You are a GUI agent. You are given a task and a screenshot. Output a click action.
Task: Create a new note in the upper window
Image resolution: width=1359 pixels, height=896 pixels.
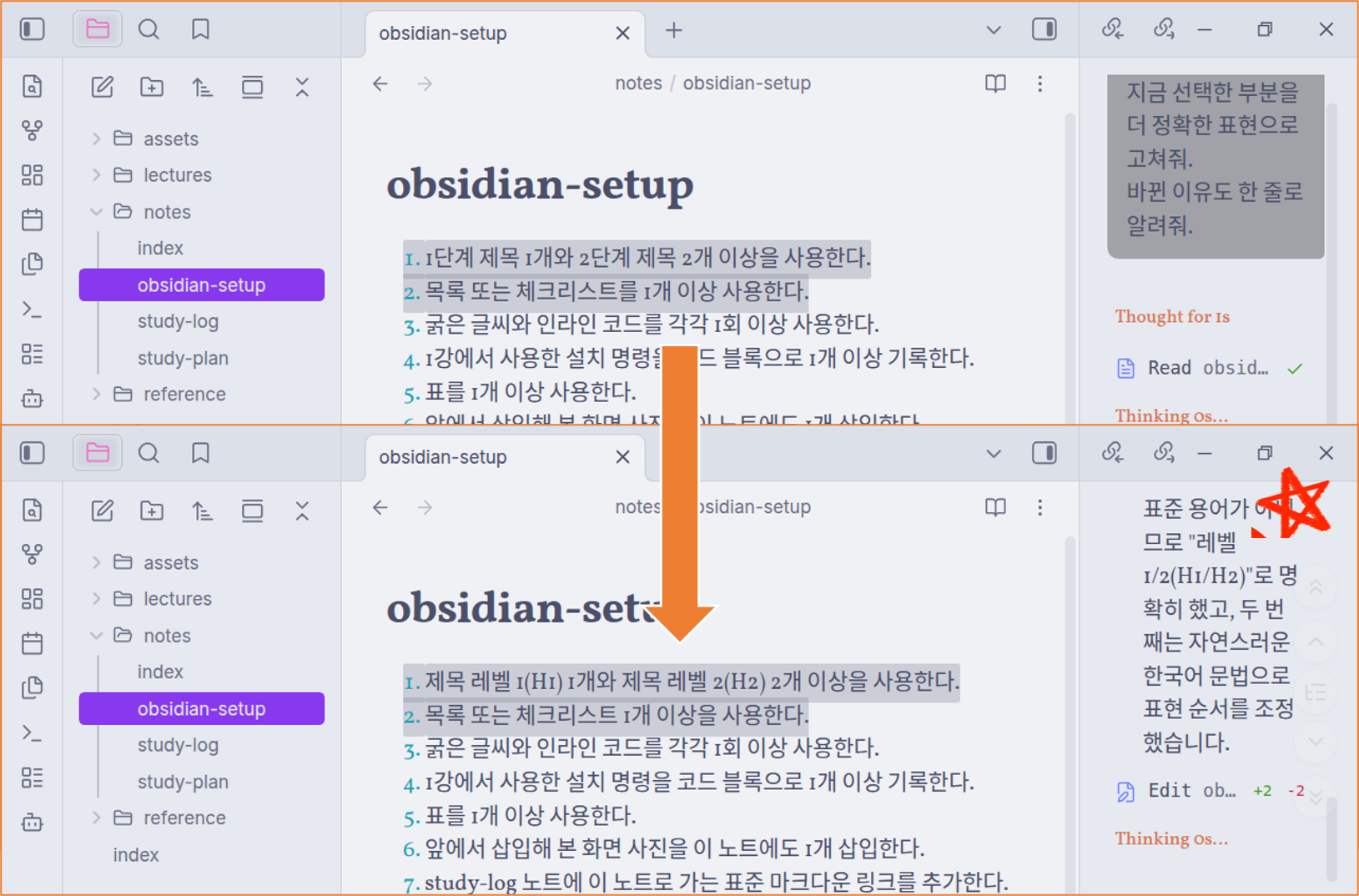102,87
